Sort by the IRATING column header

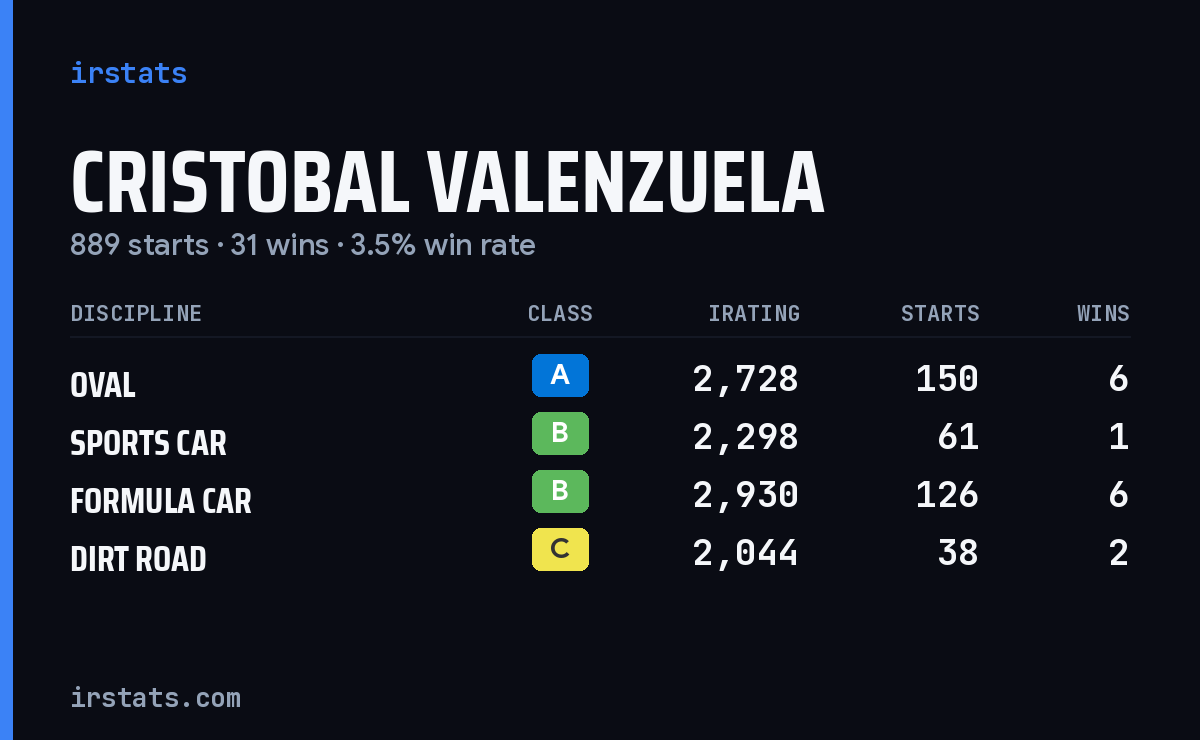click(754, 314)
